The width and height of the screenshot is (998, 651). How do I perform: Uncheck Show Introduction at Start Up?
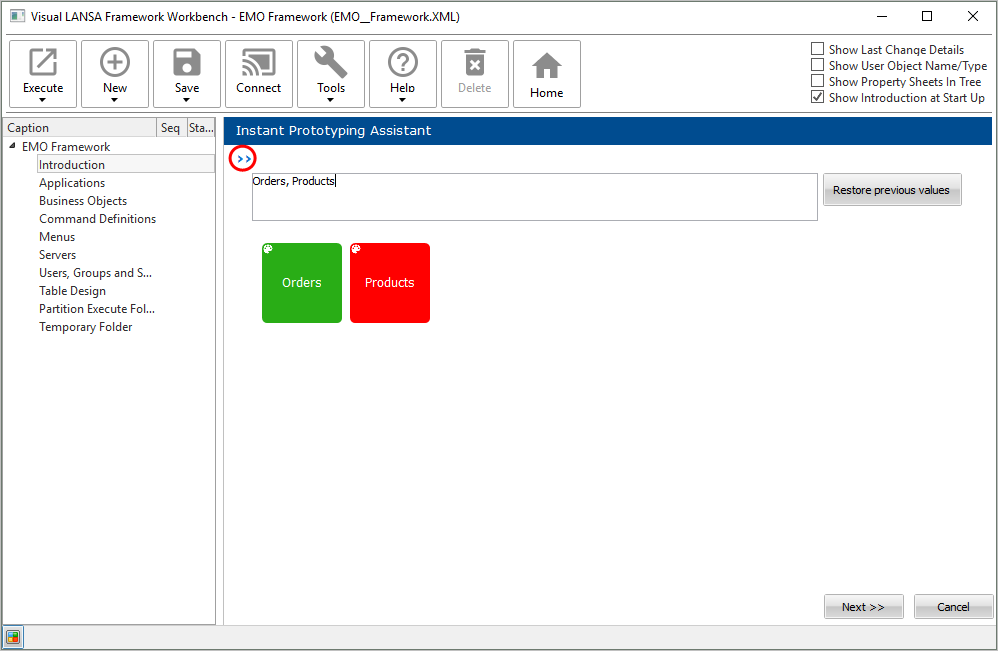(x=817, y=97)
